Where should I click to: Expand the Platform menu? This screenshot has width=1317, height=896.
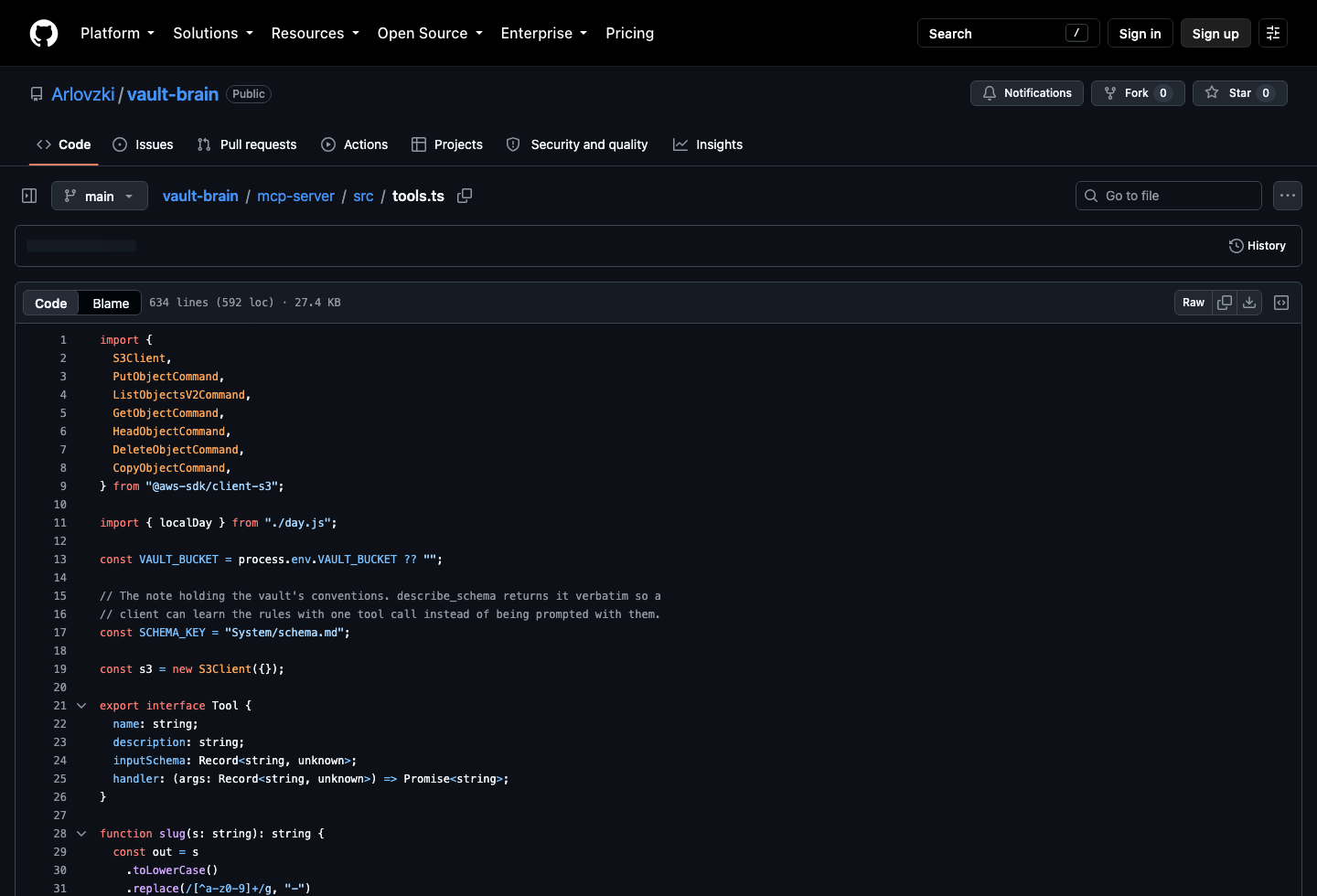coord(117,33)
